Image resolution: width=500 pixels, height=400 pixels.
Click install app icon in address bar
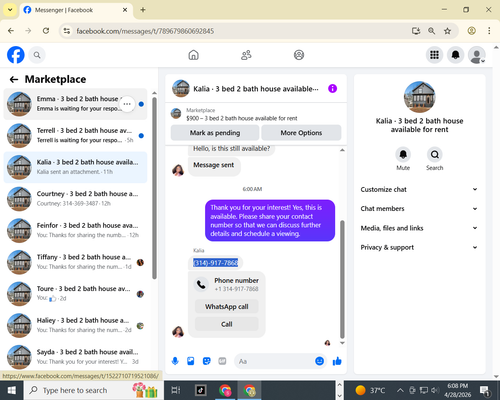(416, 31)
